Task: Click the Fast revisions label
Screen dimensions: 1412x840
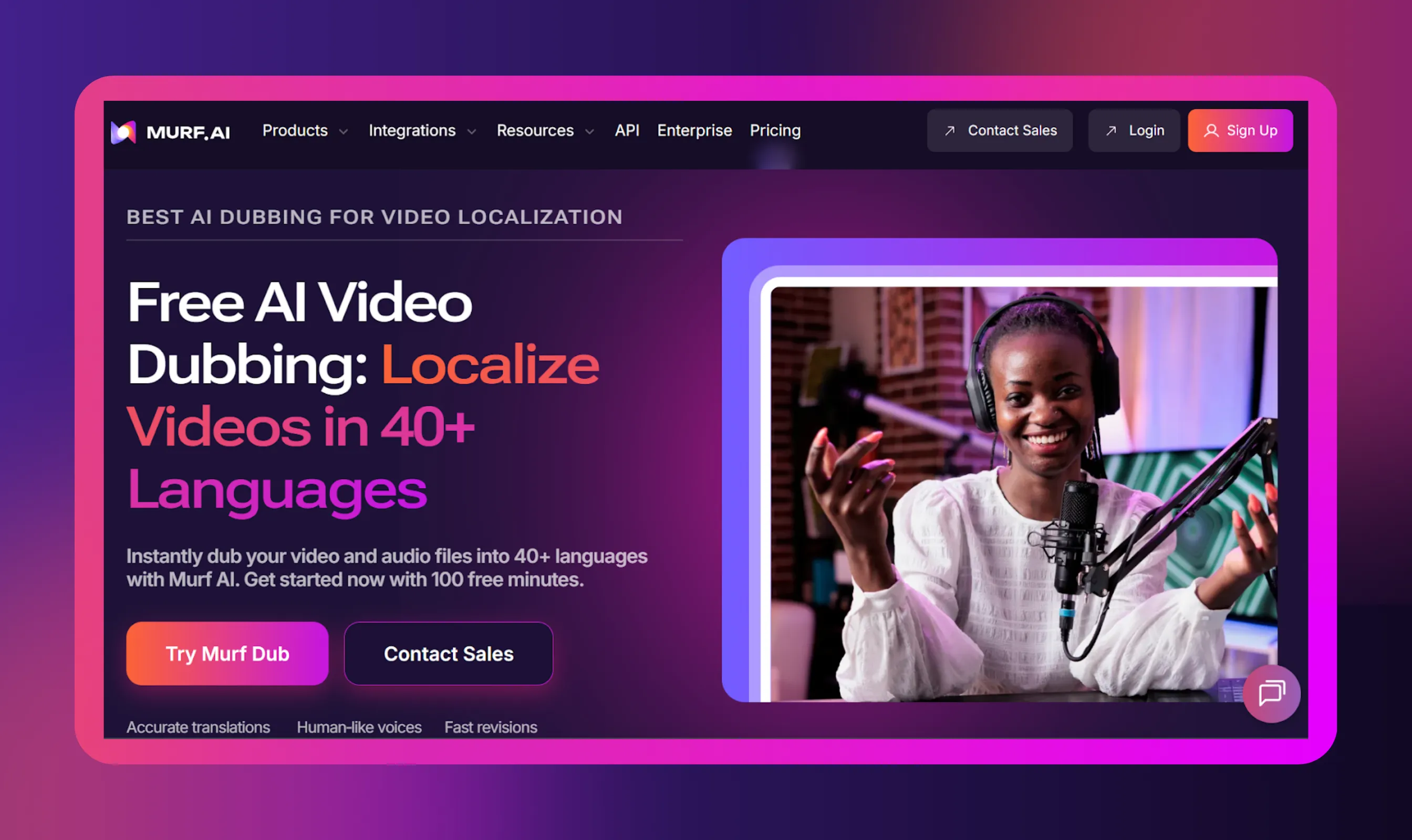Action: [491, 727]
